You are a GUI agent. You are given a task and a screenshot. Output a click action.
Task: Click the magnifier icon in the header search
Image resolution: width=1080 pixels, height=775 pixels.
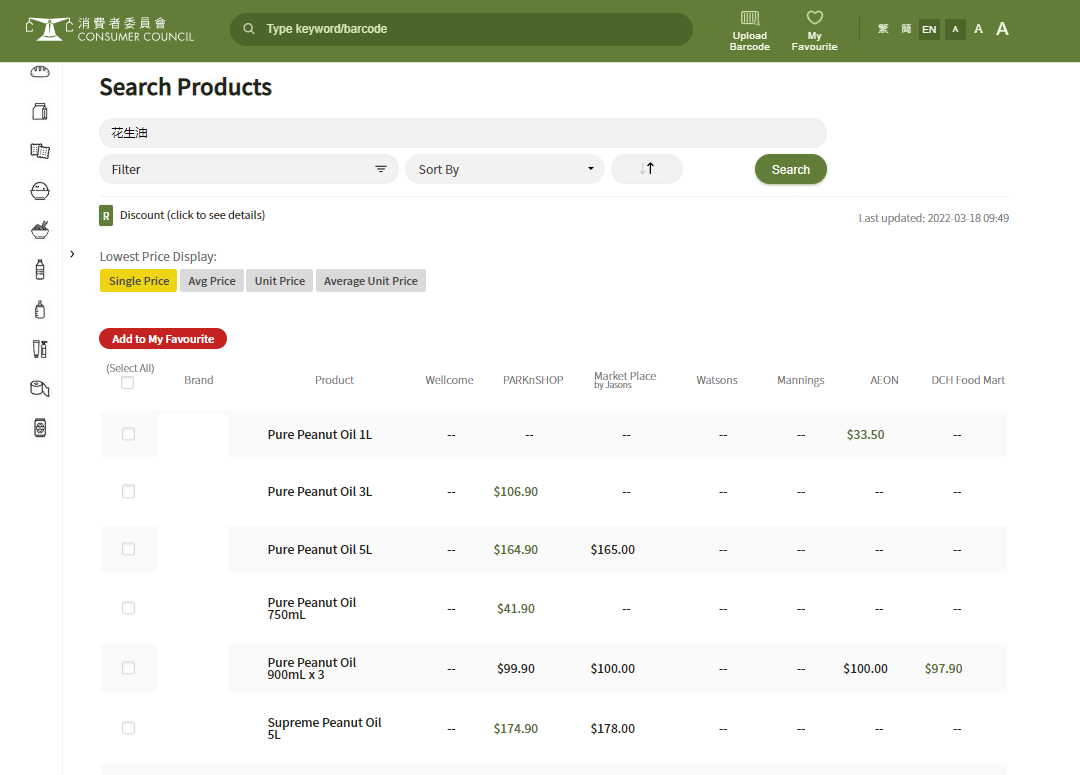pyautogui.click(x=249, y=29)
